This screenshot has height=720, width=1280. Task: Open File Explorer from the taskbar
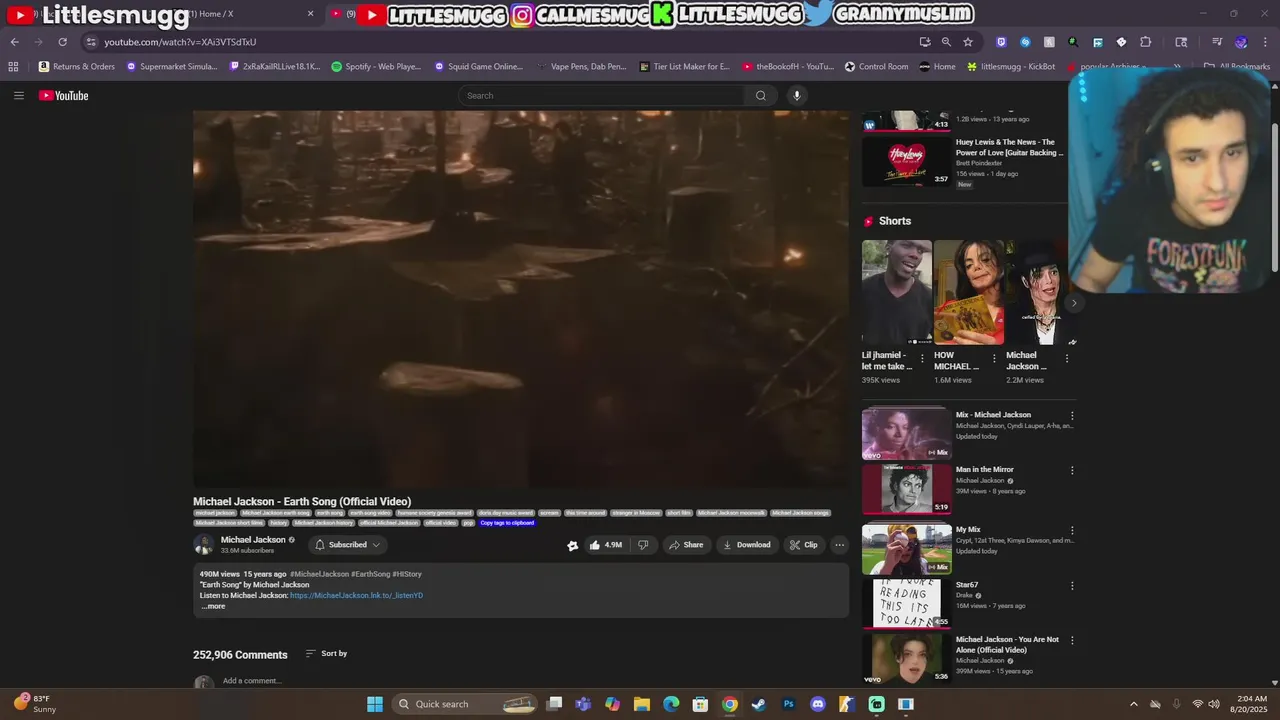pyautogui.click(x=642, y=704)
